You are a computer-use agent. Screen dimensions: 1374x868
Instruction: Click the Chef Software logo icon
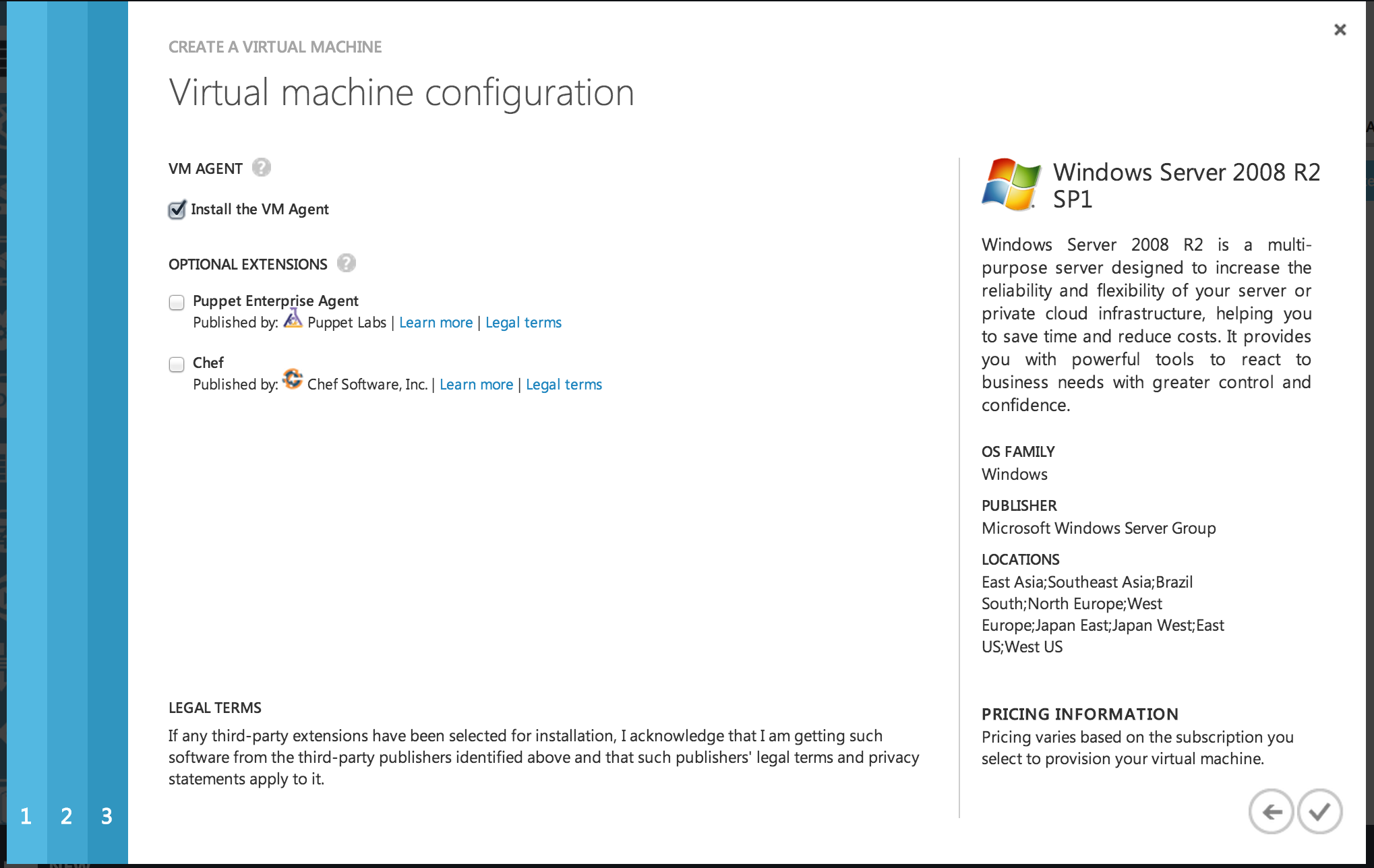click(x=293, y=379)
